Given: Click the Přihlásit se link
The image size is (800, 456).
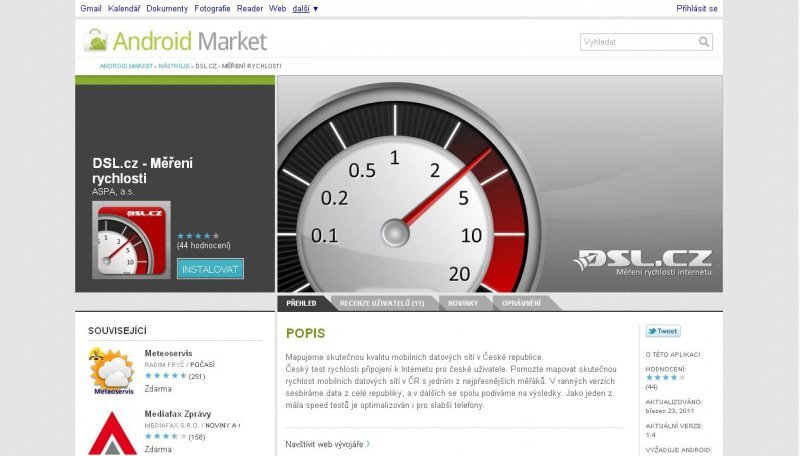Looking at the screenshot, I should [x=696, y=8].
